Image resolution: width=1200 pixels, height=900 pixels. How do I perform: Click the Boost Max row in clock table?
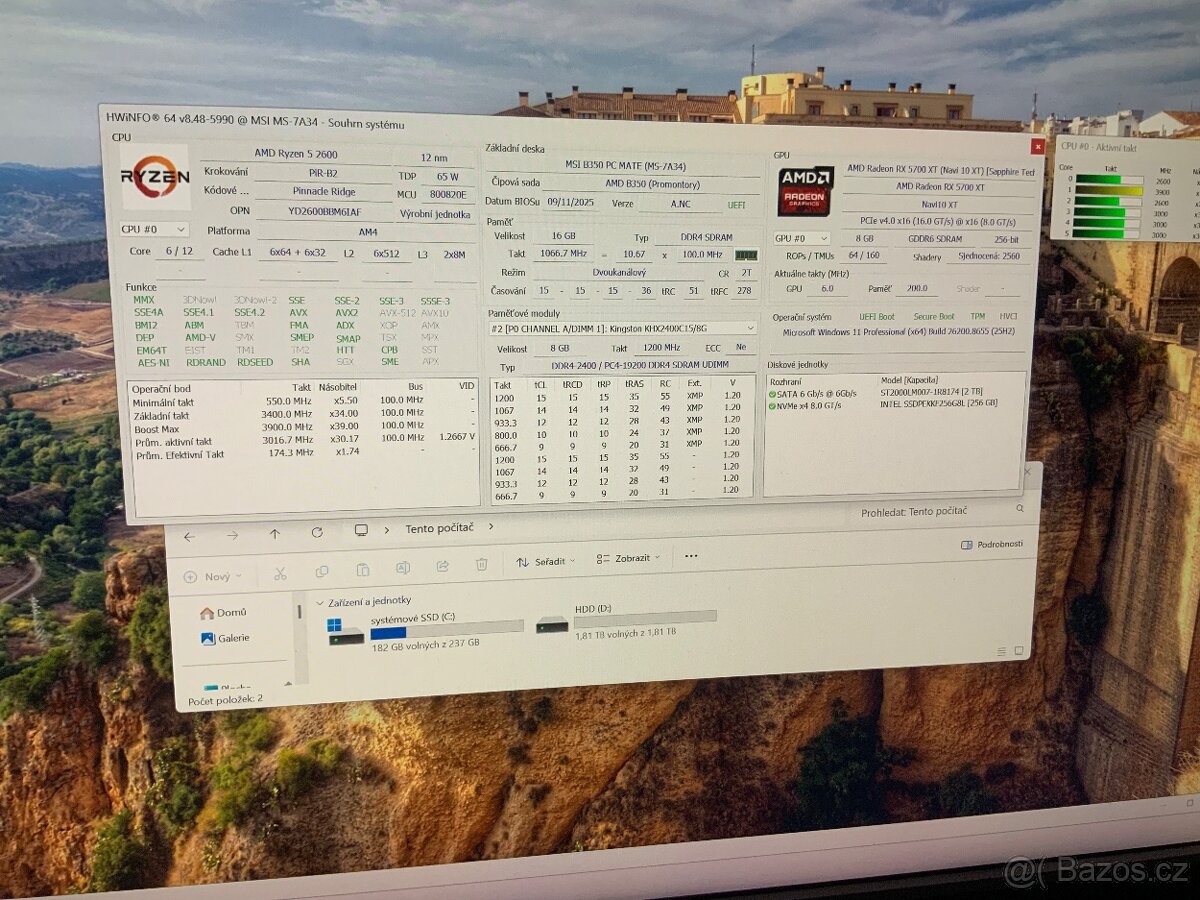point(304,428)
